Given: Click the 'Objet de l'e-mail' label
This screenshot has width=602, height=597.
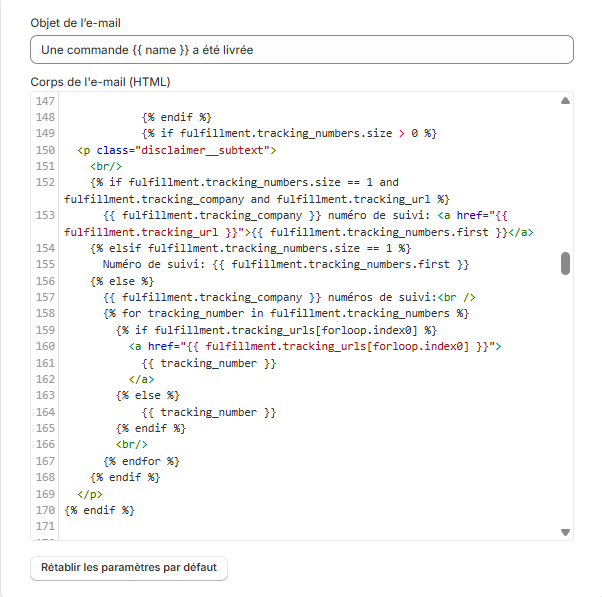Looking at the screenshot, I should 76,23.
